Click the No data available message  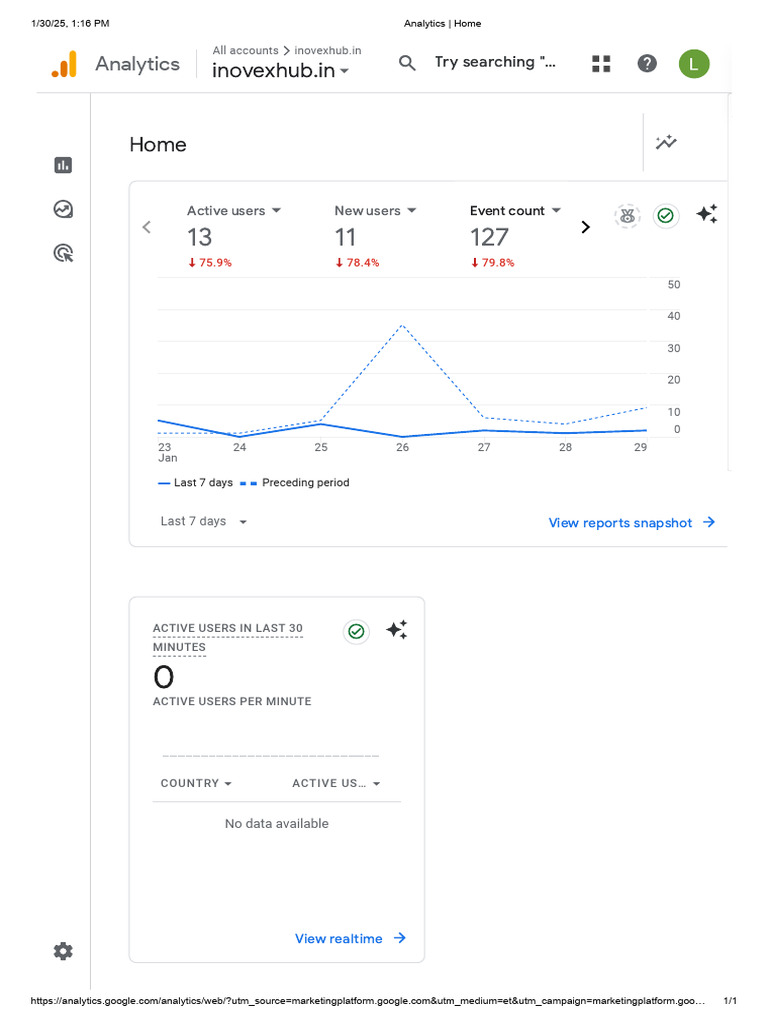tap(277, 824)
